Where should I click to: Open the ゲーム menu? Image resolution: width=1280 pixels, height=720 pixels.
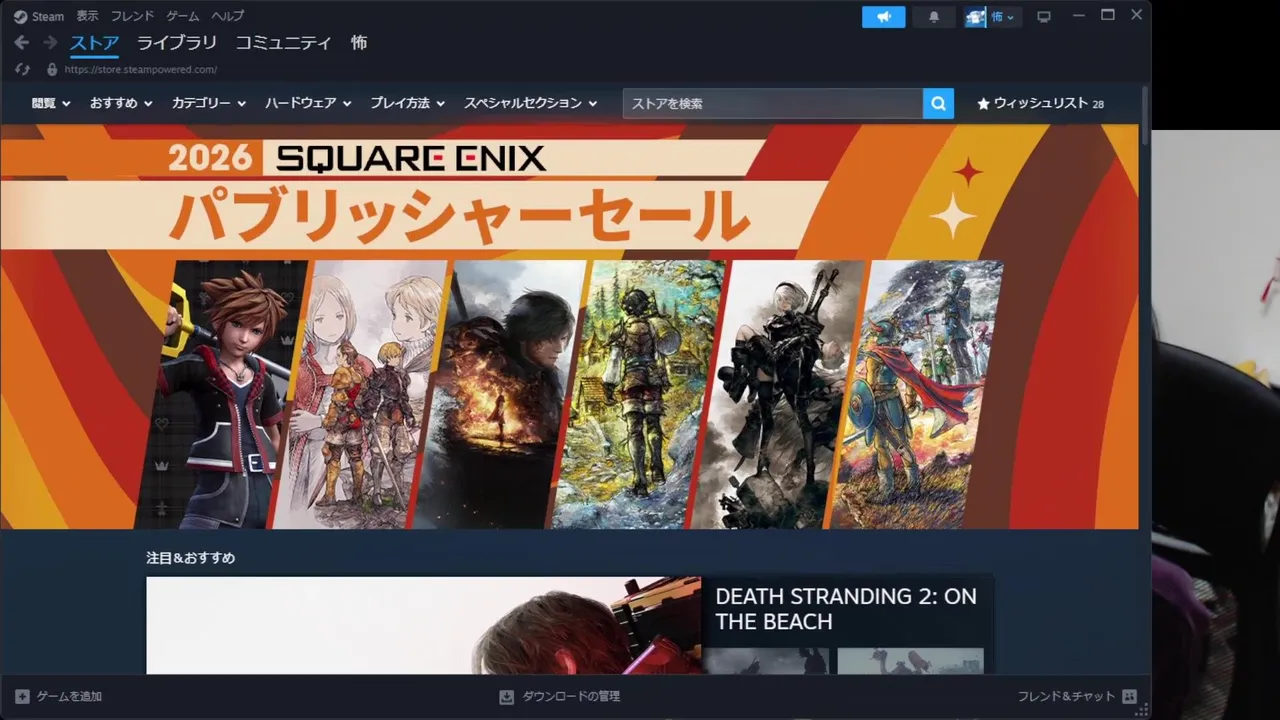coord(182,16)
